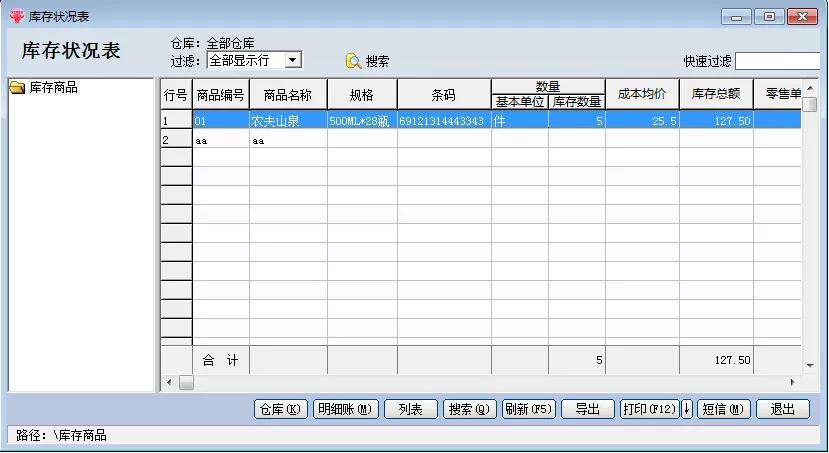The height and width of the screenshot is (453, 829).
Task: Click barcode cell 69121314443343
Action: point(444,121)
